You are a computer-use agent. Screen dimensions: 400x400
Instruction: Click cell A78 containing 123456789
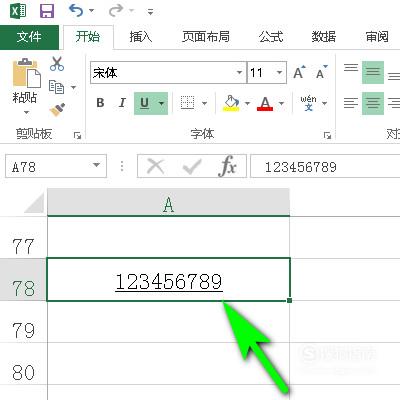point(168,279)
